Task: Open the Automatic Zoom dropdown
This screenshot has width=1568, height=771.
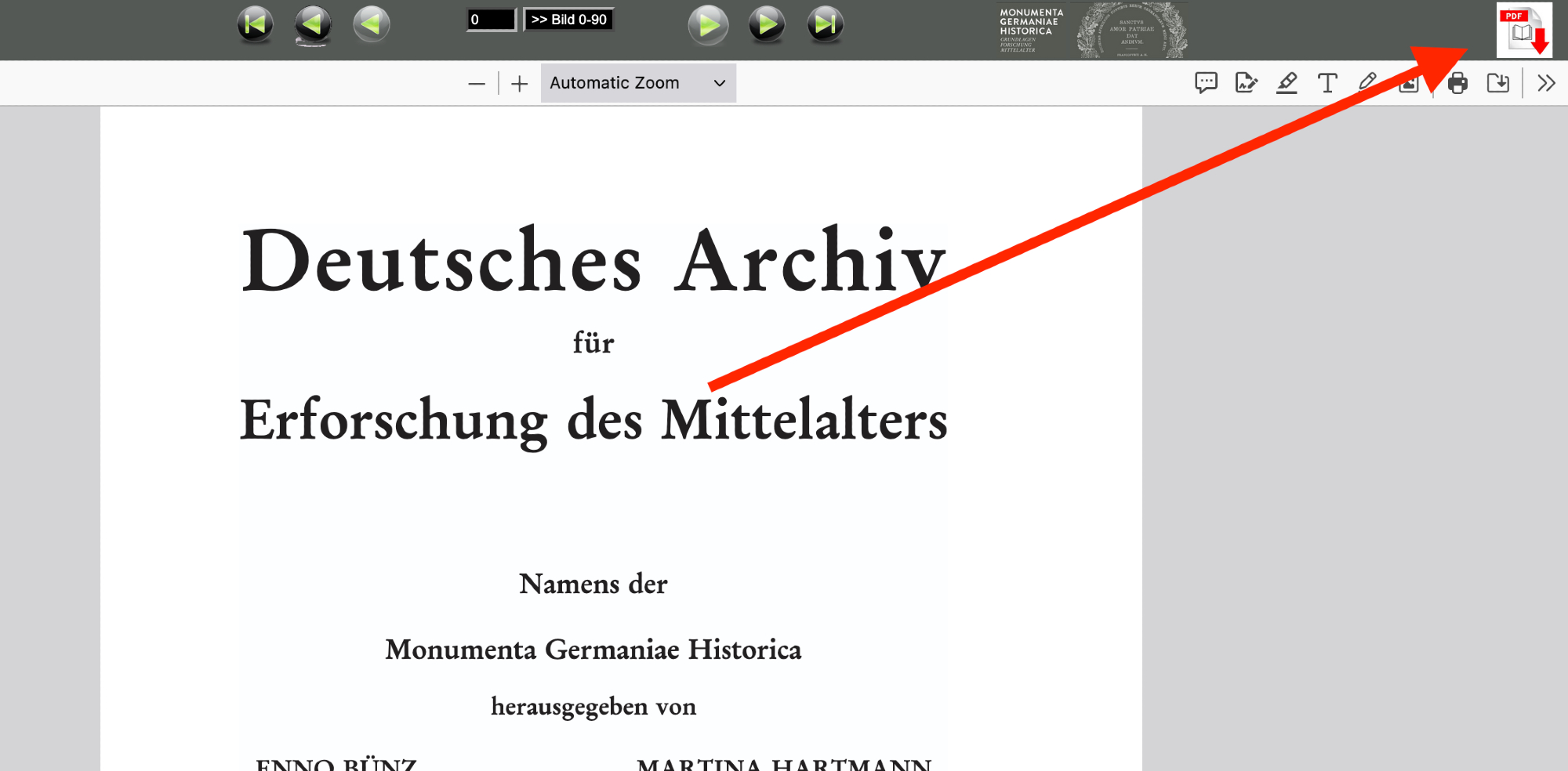Action: click(x=638, y=83)
